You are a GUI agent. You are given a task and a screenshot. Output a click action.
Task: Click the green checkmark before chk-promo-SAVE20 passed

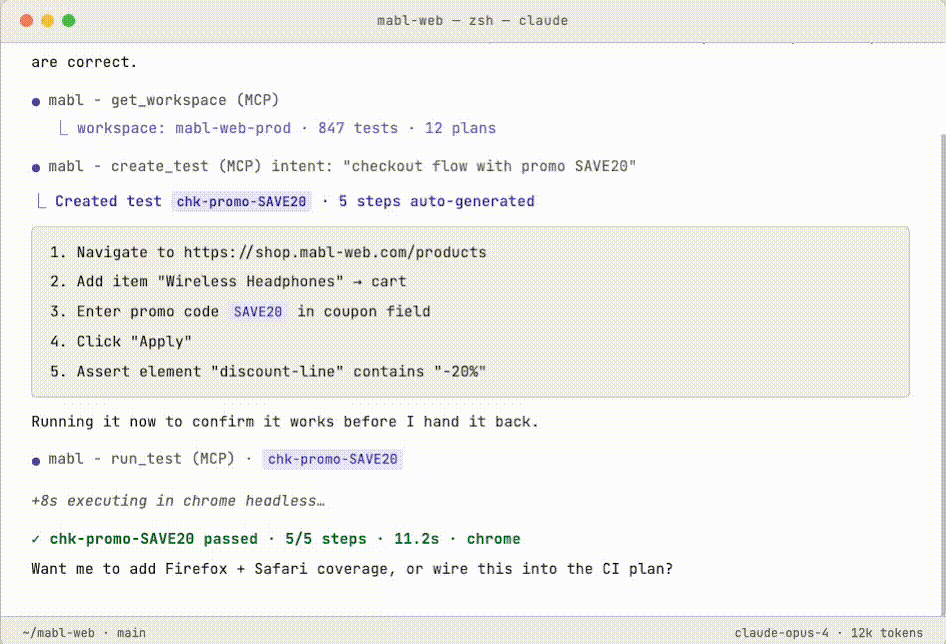[36, 539]
